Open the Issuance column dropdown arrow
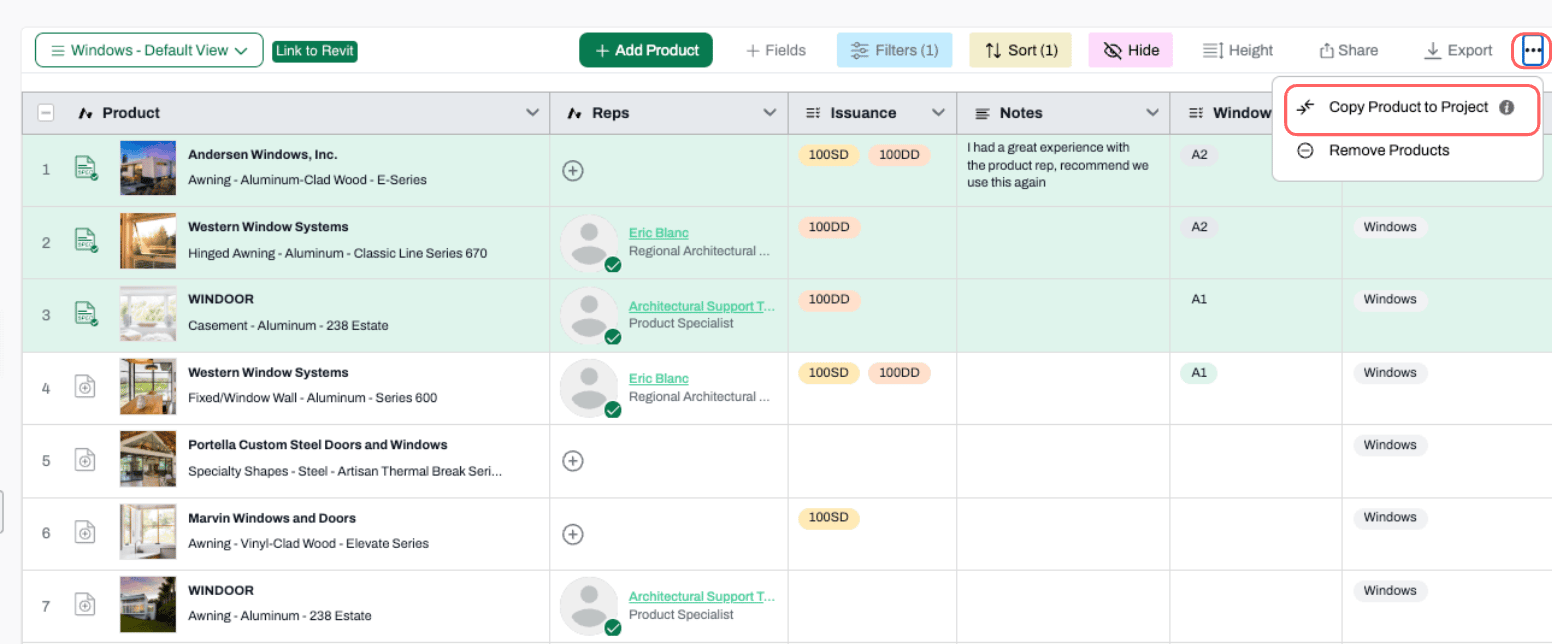1552x644 pixels. click(938, 113)
